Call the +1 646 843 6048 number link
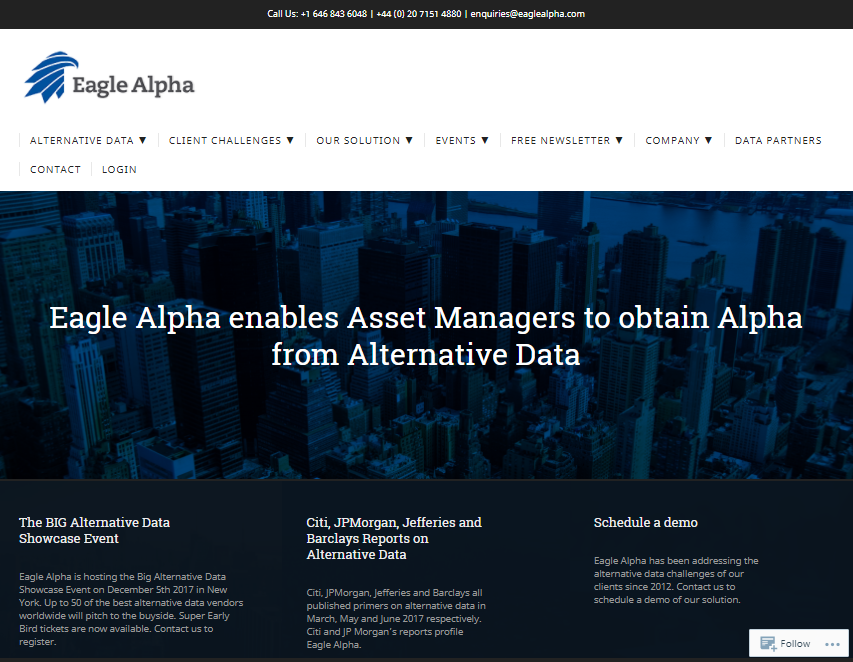The width and height of the screenshot is (853, 662). click(x=334, y=14)
